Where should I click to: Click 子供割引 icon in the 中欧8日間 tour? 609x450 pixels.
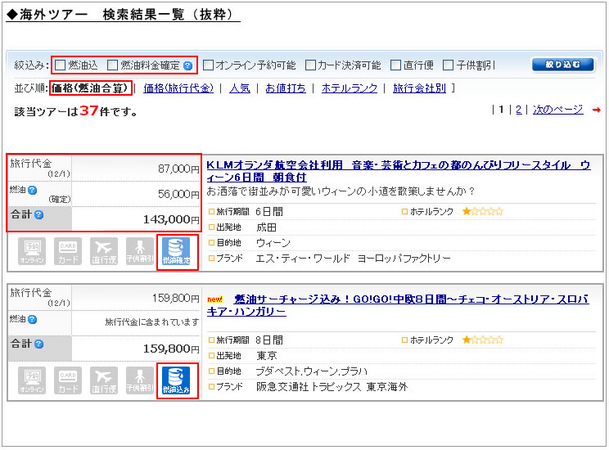(140, 381)
